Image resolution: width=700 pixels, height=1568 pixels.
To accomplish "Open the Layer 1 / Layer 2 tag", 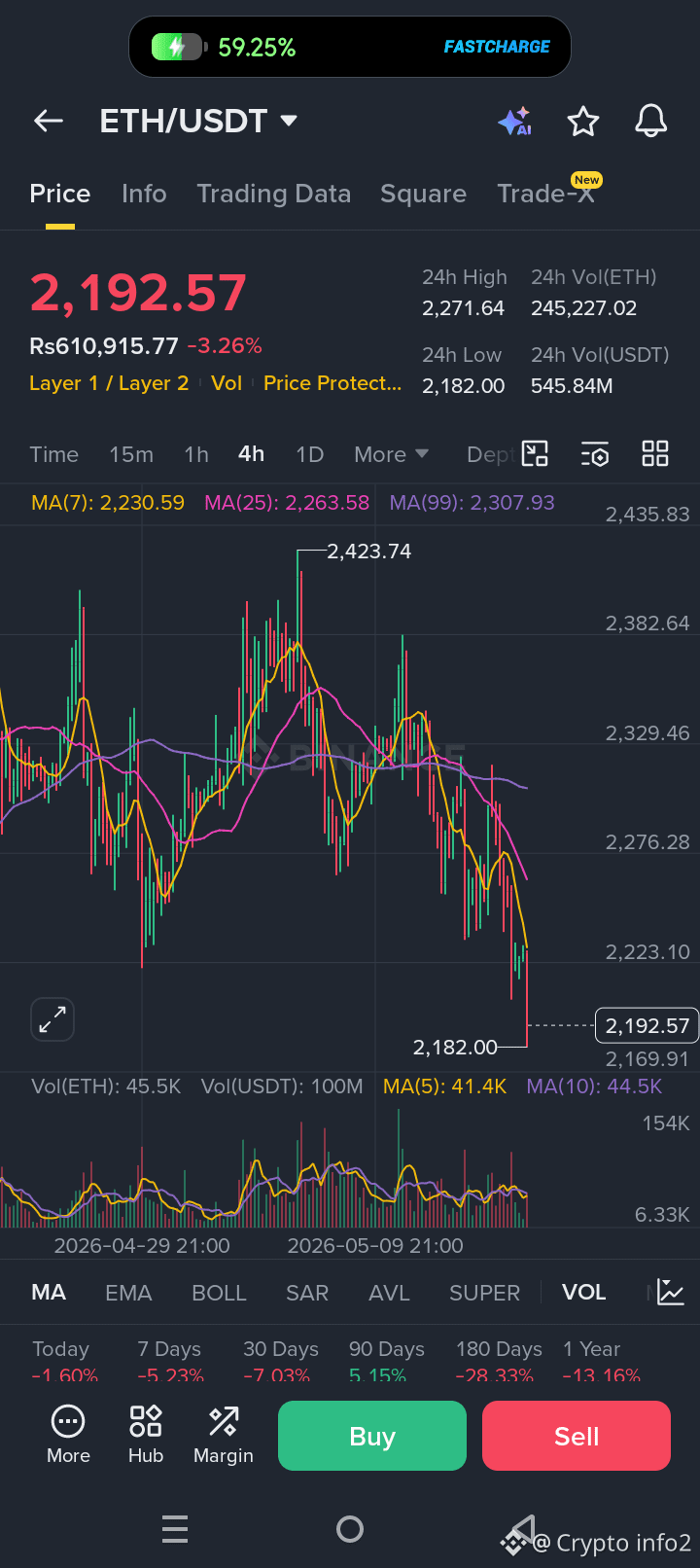I will (109, 383).
